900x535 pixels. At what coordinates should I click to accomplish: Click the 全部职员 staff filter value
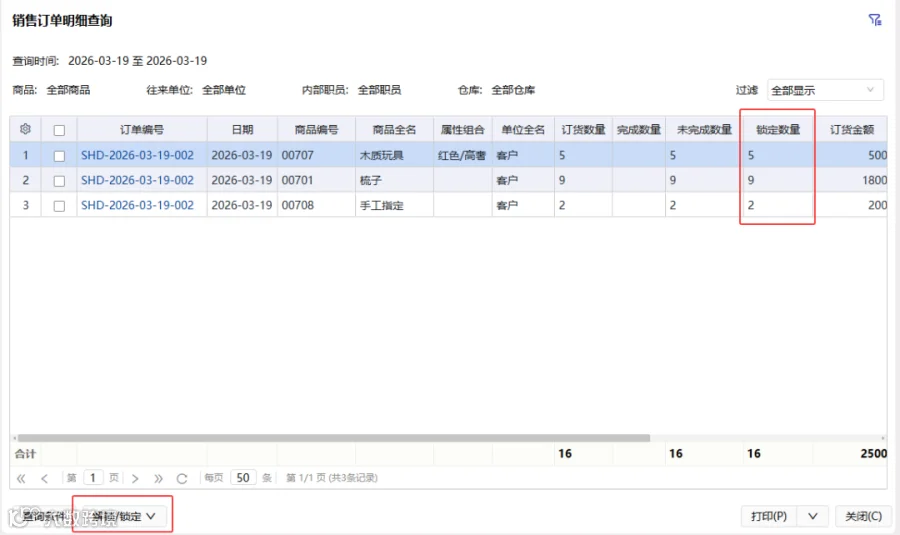379,90
